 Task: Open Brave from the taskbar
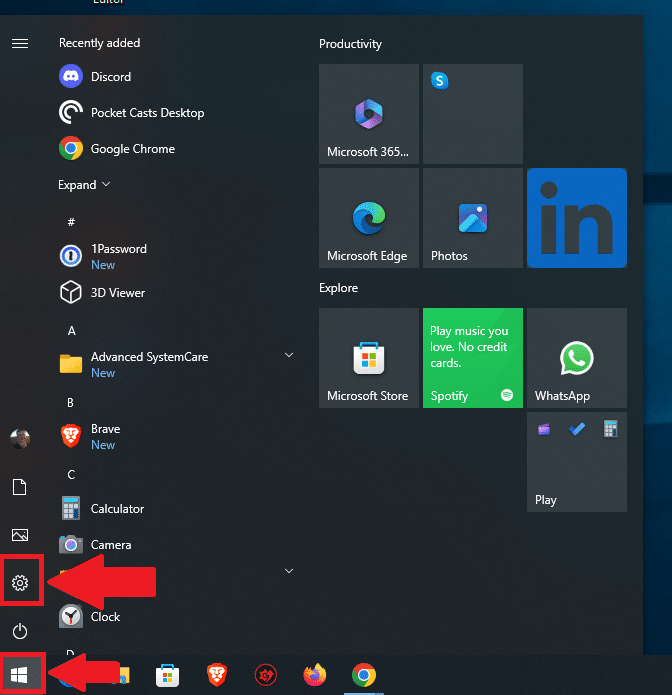pos(217,675)
